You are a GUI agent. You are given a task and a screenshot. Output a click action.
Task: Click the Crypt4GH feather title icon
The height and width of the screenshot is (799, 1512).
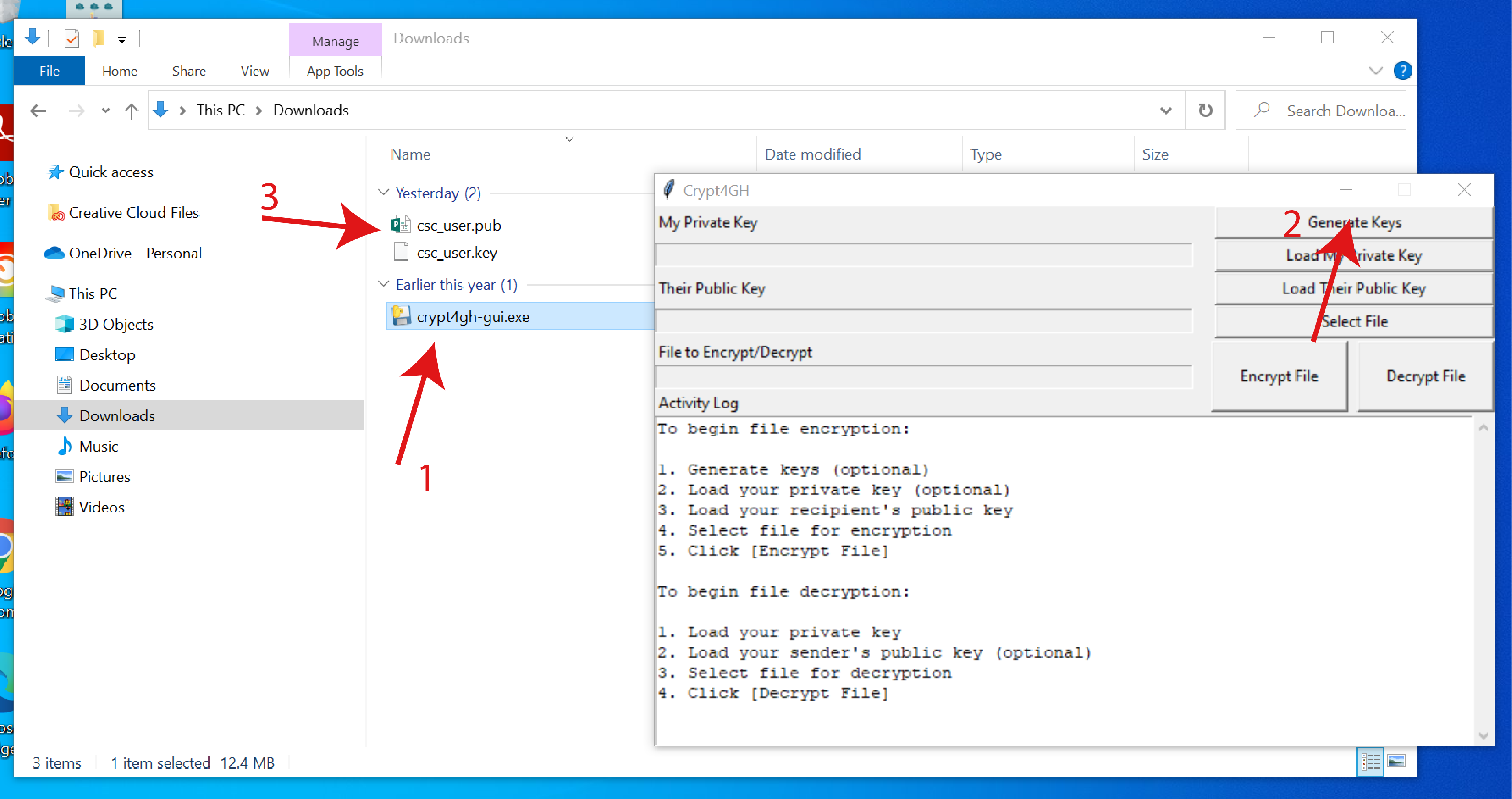click(x=668, y=190)
